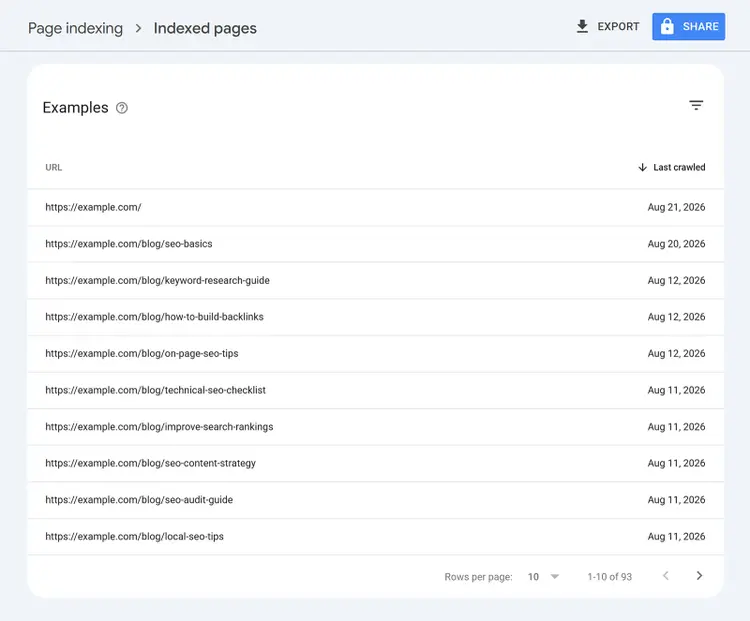Select the how-to-build-backlinks URL row

point(375,317)
